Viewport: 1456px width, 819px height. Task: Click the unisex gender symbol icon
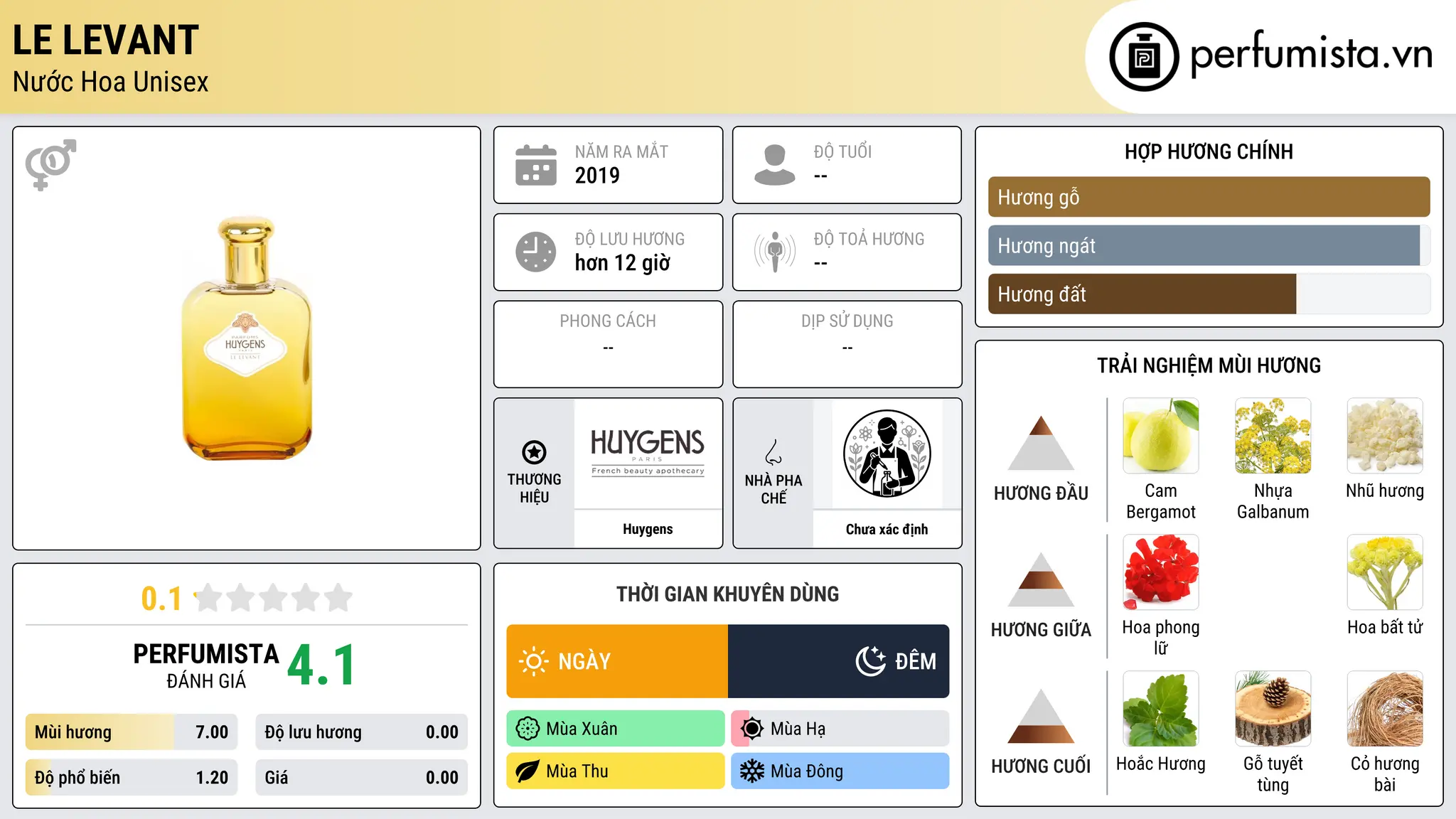pos(50,165)
